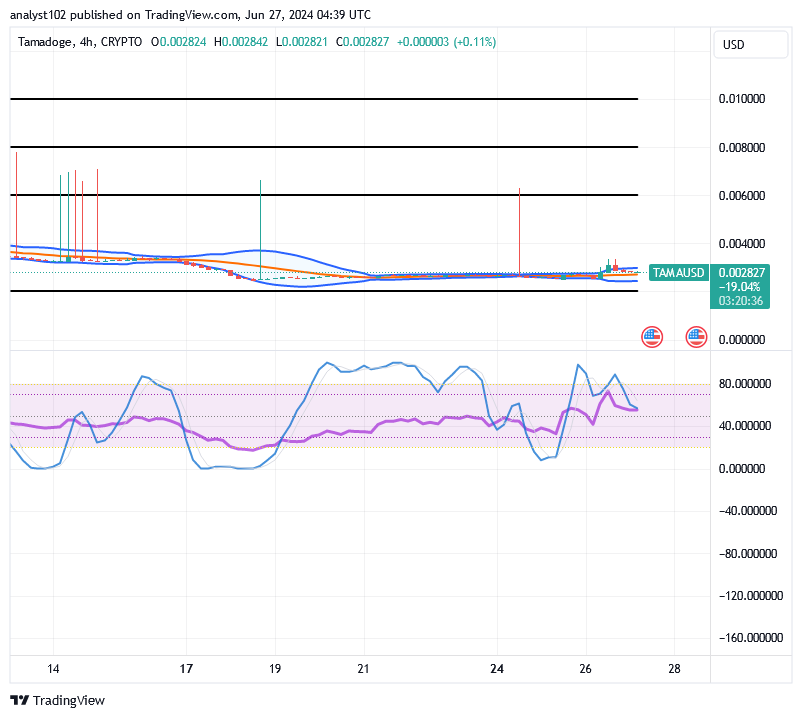Click the 0.006000 price axis label

pyautogui.click(x=742, y=195)
